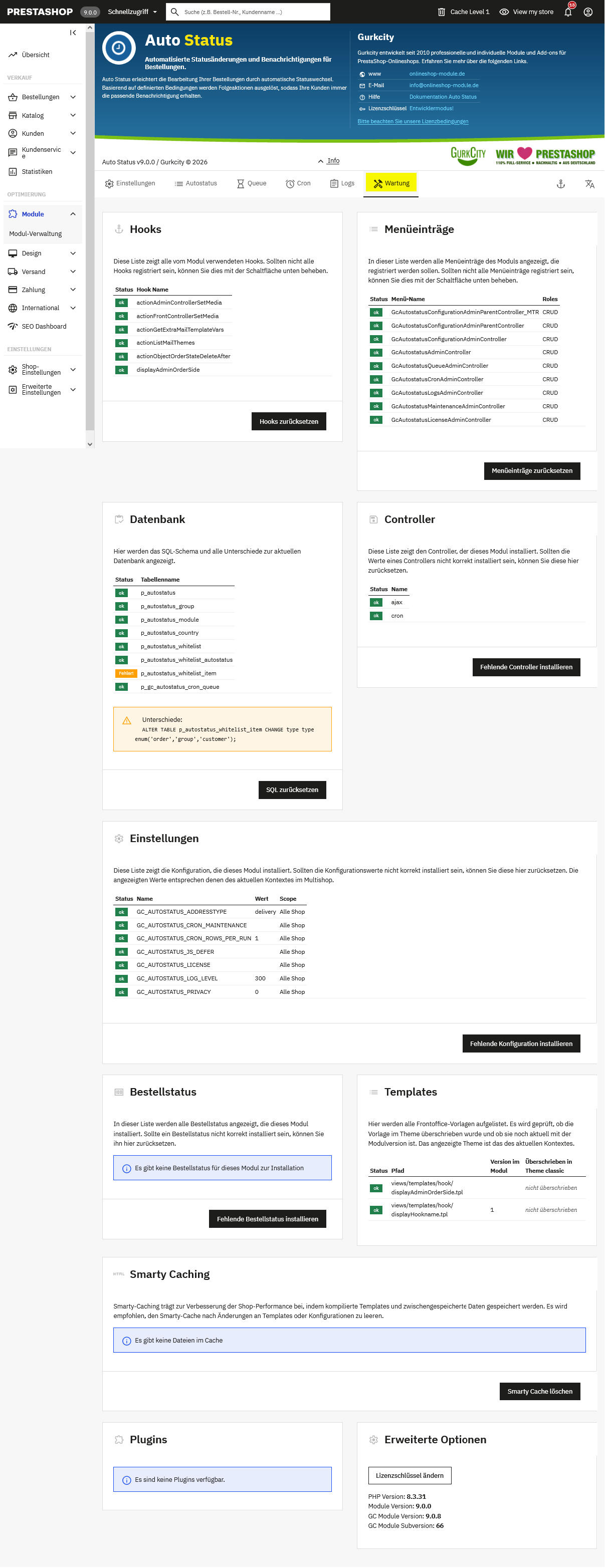This screenshot has height=1568, width=605.
Task: Click the Gurkcity logo
Action: 468,155
